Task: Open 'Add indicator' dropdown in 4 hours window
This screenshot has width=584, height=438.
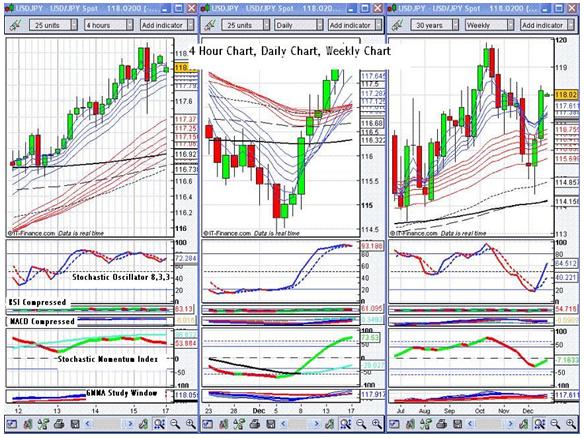Action: (x=167, y=25)
